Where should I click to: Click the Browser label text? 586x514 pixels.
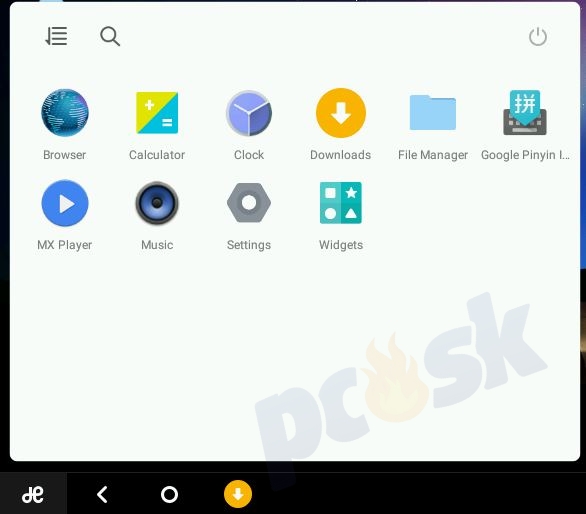(64, 155)
